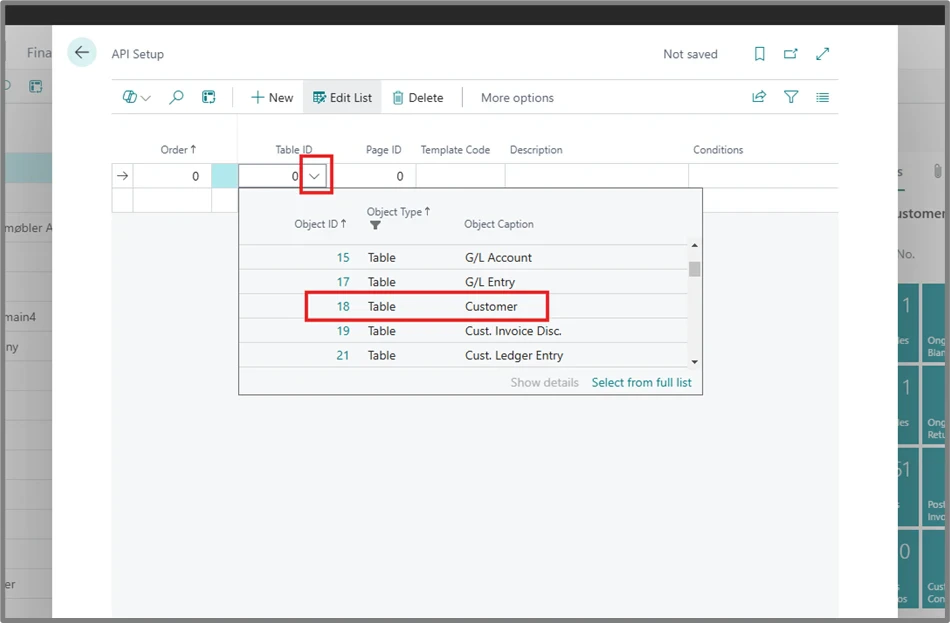Open More options menu
This screenshot has height=623, width=950.
click(517, 98)
